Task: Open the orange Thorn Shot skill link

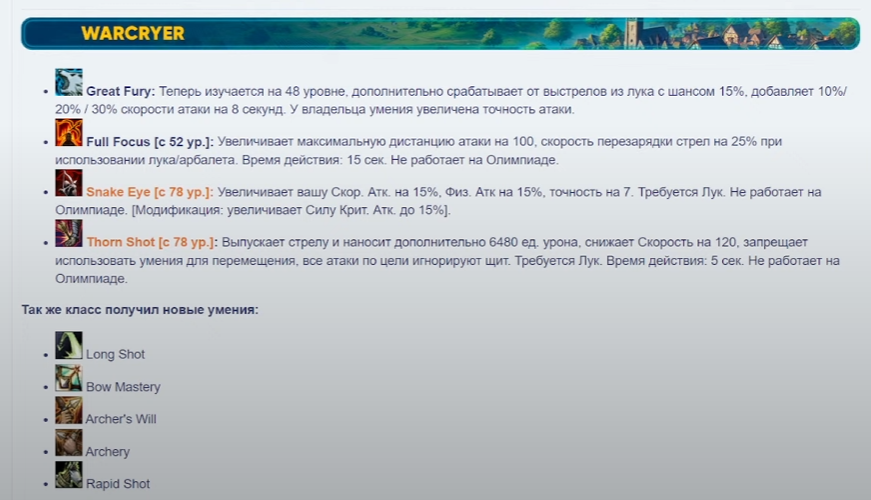Action: point(151,243)
